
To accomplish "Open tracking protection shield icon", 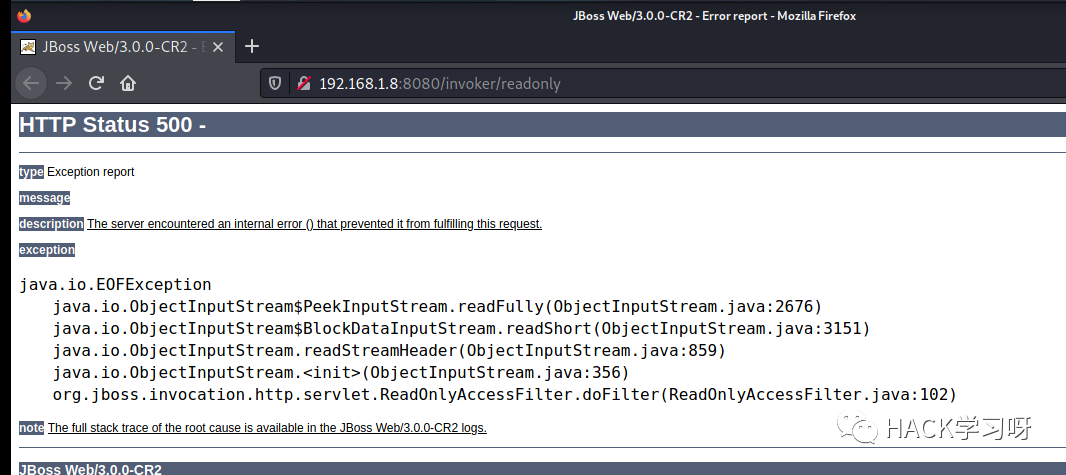I will (x=275, y=84).
